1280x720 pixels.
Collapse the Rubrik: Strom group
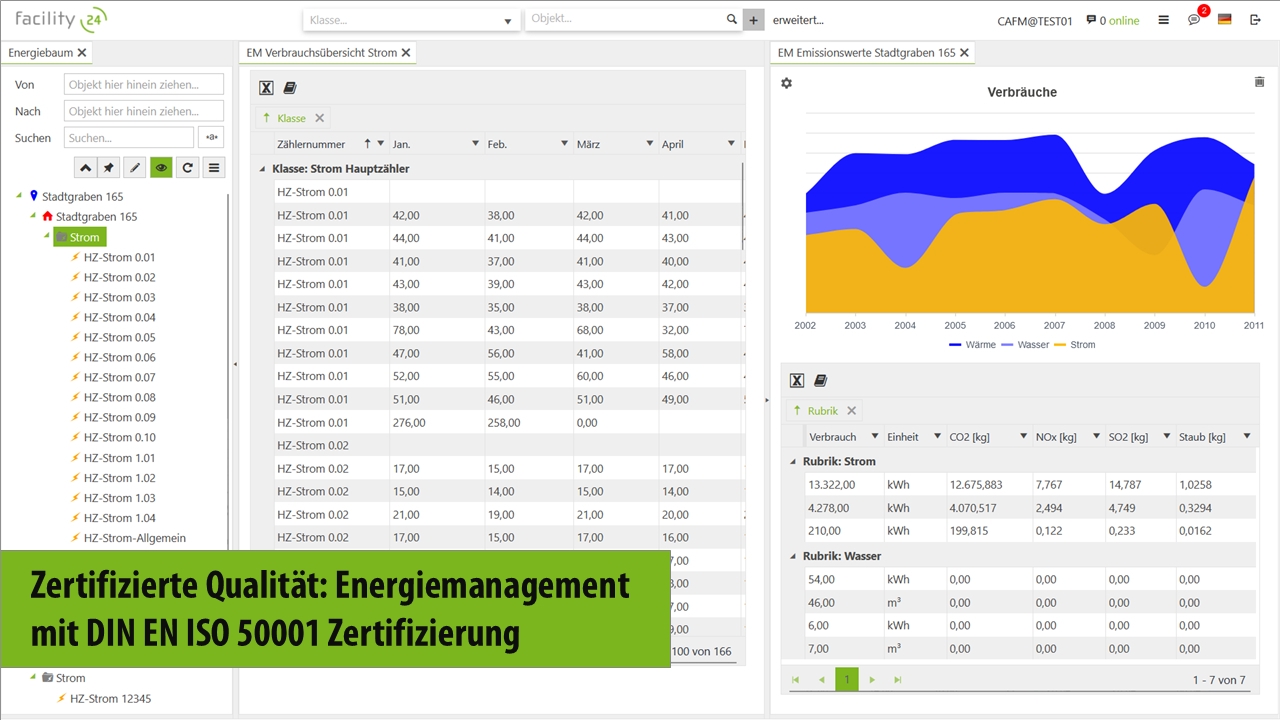point(794,462)
